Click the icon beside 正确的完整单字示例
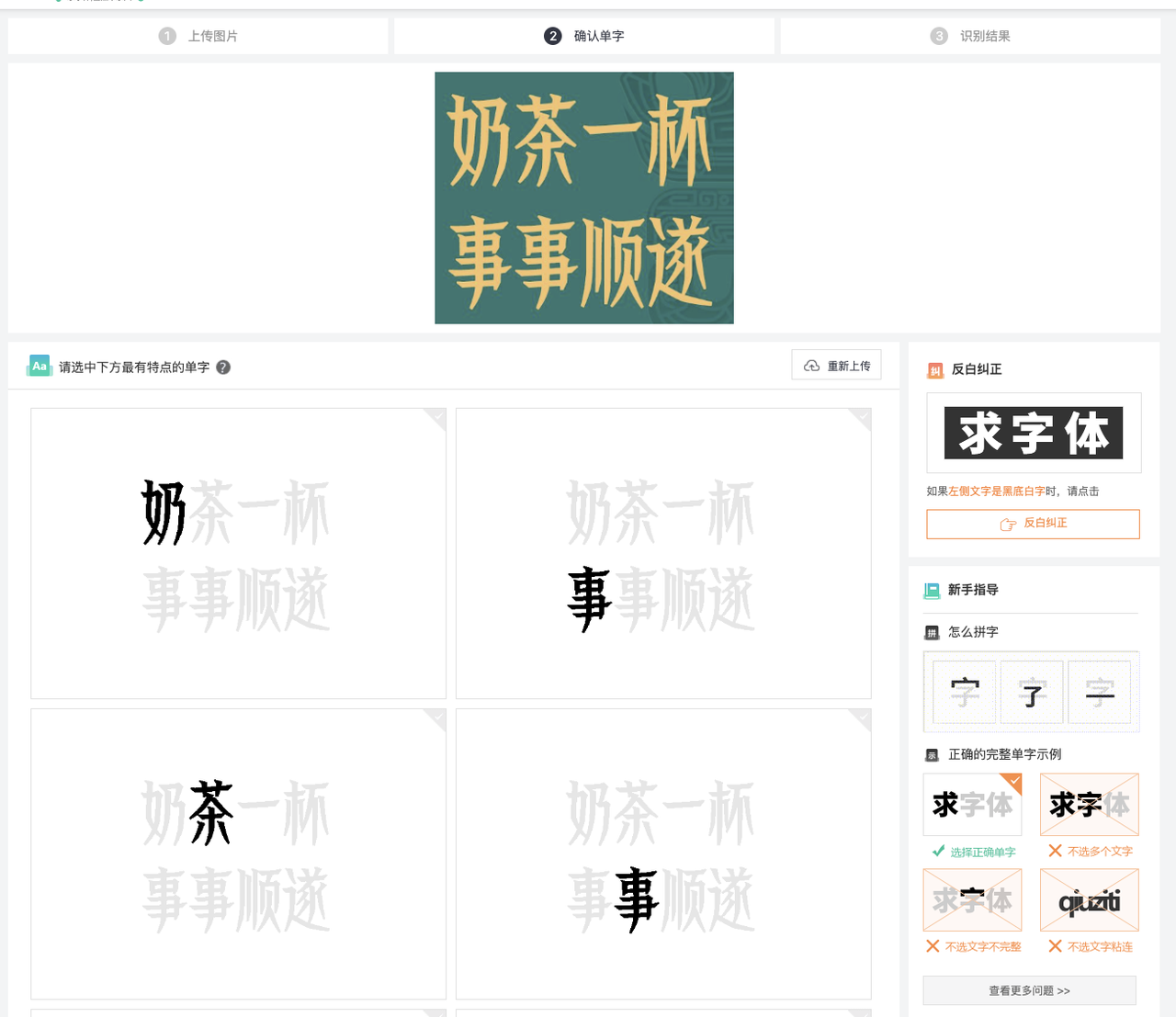Viewport: 1176px width, 1017px height. [931, 754]
